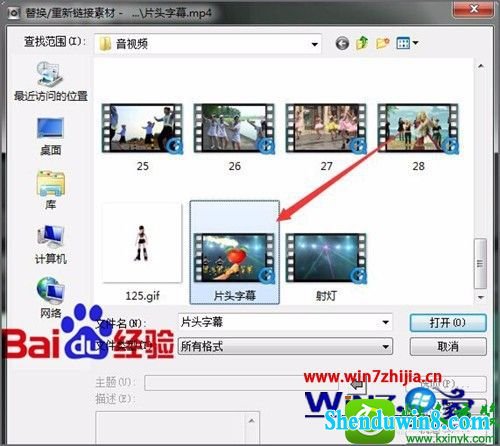Open 网络 in sidebar

click(50, 298)
